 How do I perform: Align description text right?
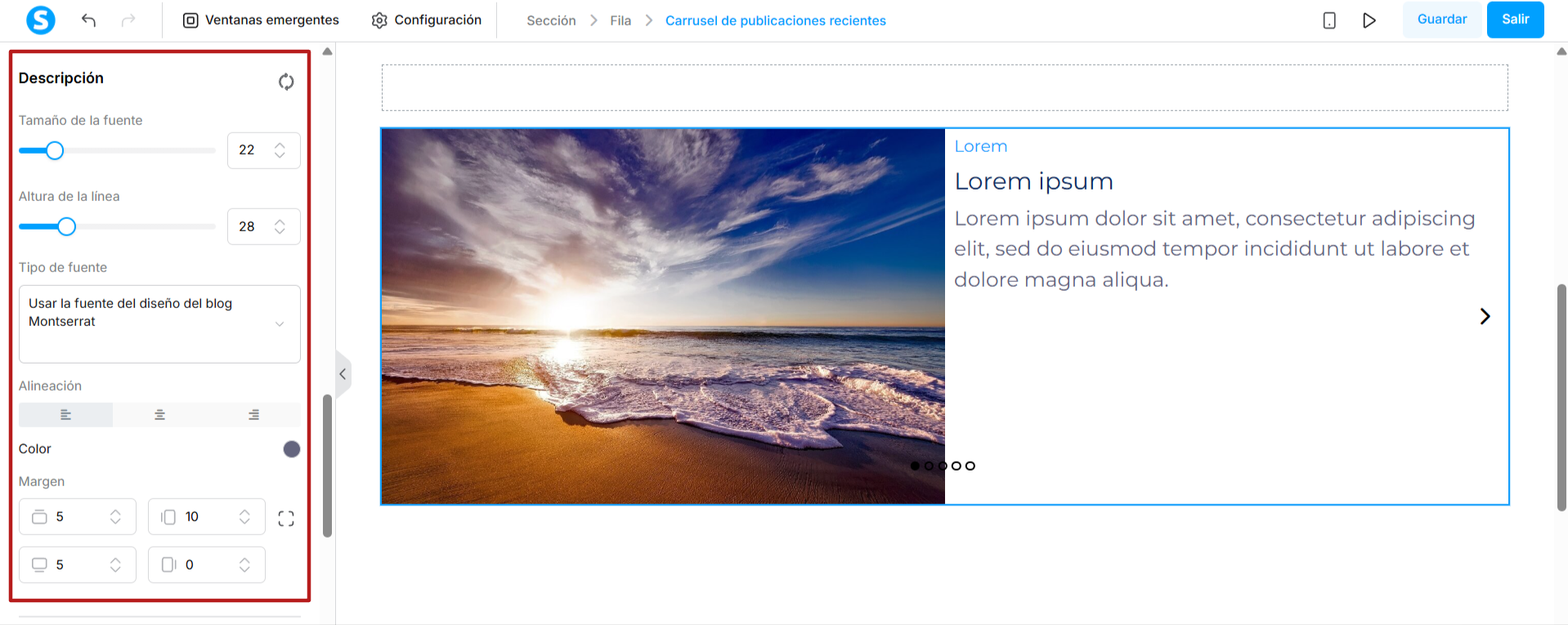pos(254,415)
